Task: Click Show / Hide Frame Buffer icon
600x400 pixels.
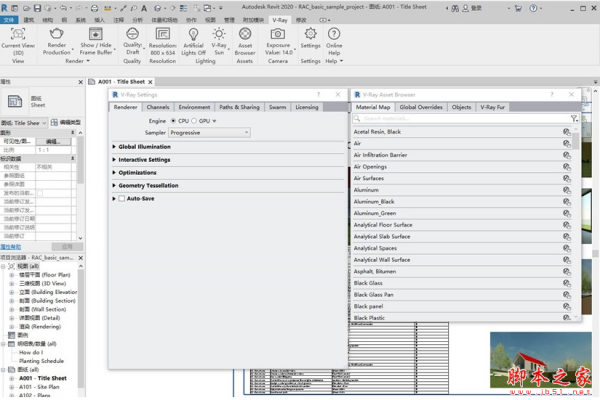Action: click(96, 35)
